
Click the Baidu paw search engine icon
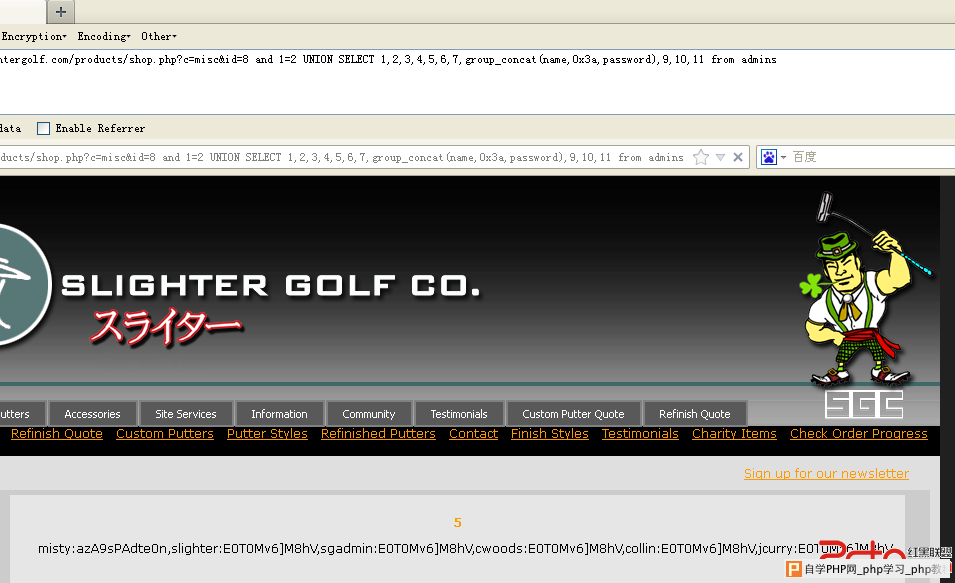click(769, 157)
